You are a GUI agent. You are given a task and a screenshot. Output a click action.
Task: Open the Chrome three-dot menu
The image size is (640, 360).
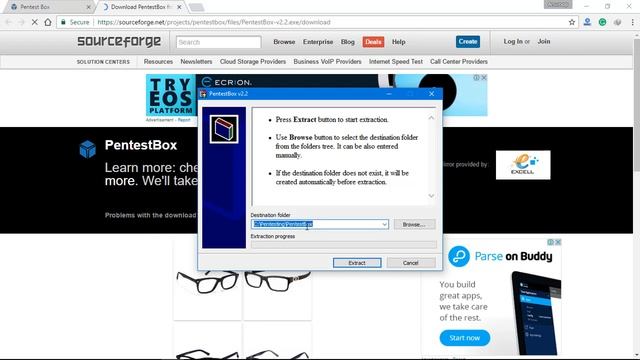coord(632,22)
